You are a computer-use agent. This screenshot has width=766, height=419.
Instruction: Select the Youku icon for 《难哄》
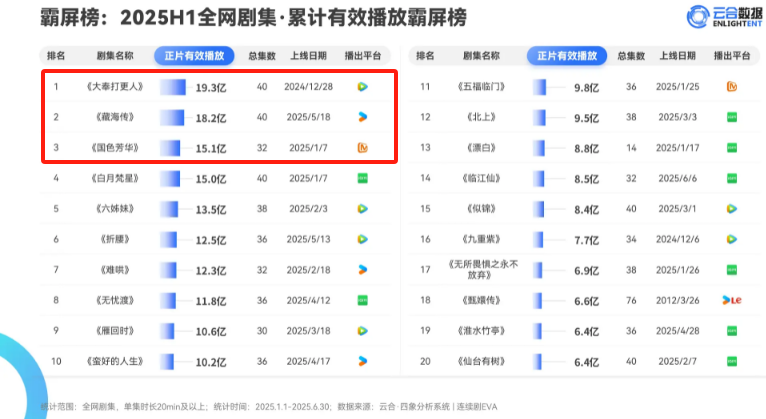click(362, 270)
